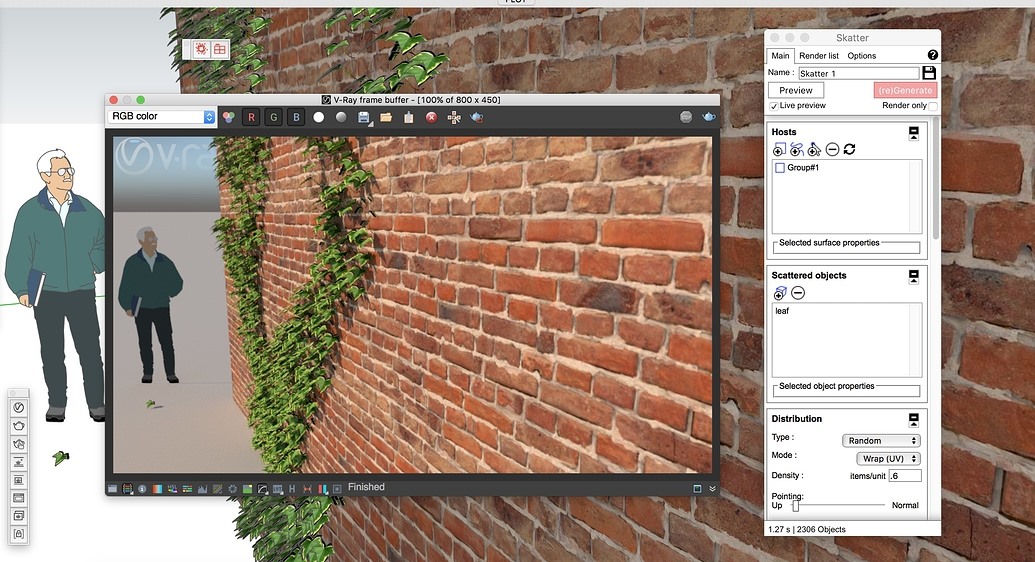Switch to the Render list tab
Screen dimensions: 1035x562
[x=818, y=55]
